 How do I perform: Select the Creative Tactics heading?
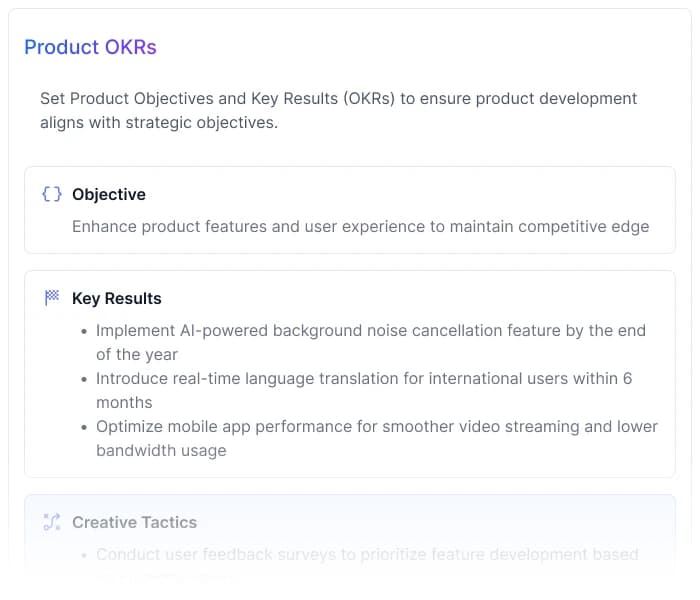(134, 522)
